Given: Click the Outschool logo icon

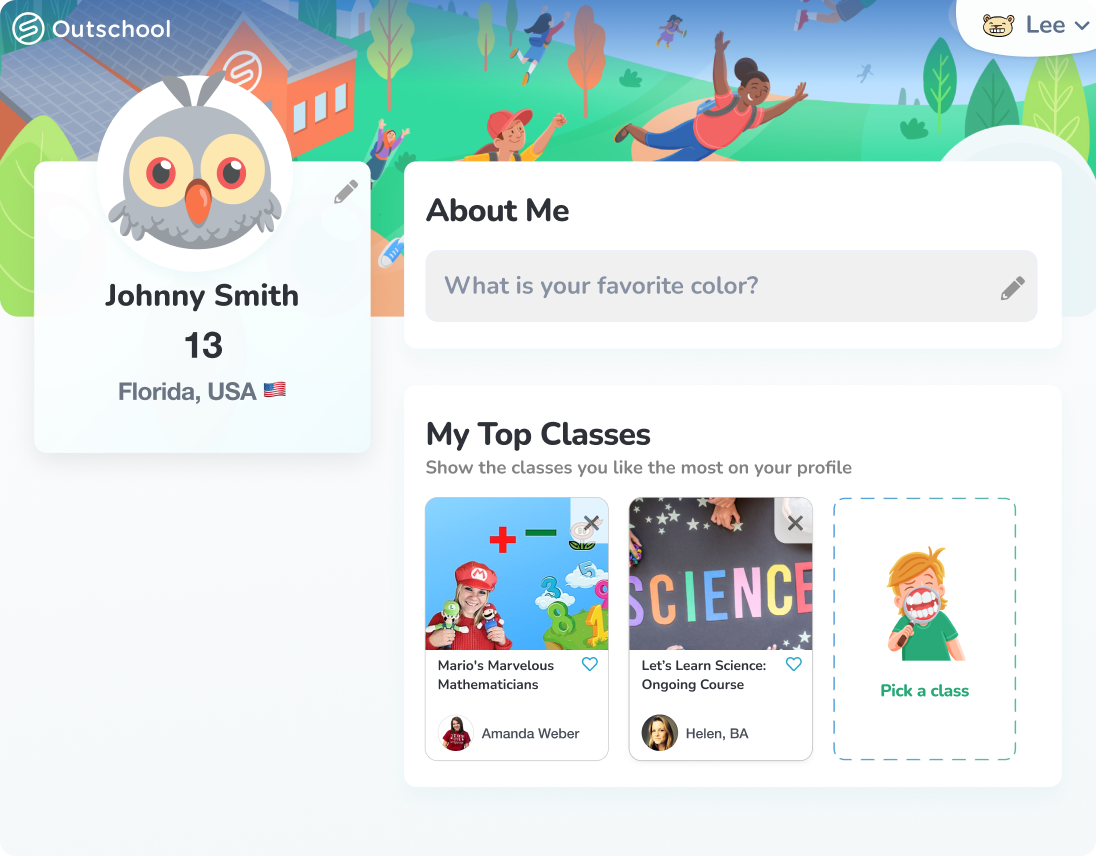Looking at the screenshot, I should pos(28,29).
